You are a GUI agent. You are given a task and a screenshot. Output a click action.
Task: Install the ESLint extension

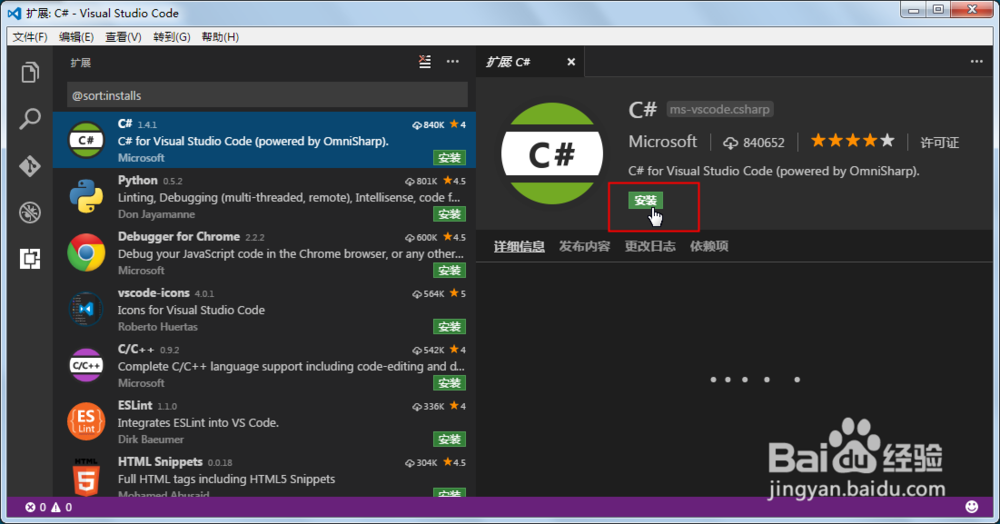449,439
